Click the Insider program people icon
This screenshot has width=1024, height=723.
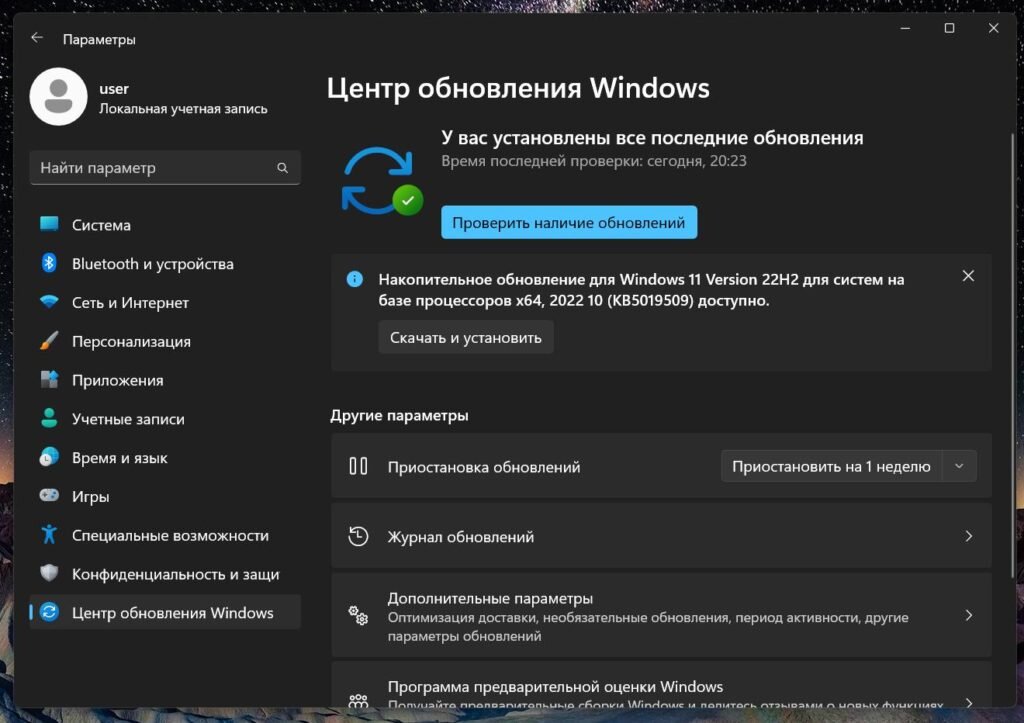click(358, 701)
